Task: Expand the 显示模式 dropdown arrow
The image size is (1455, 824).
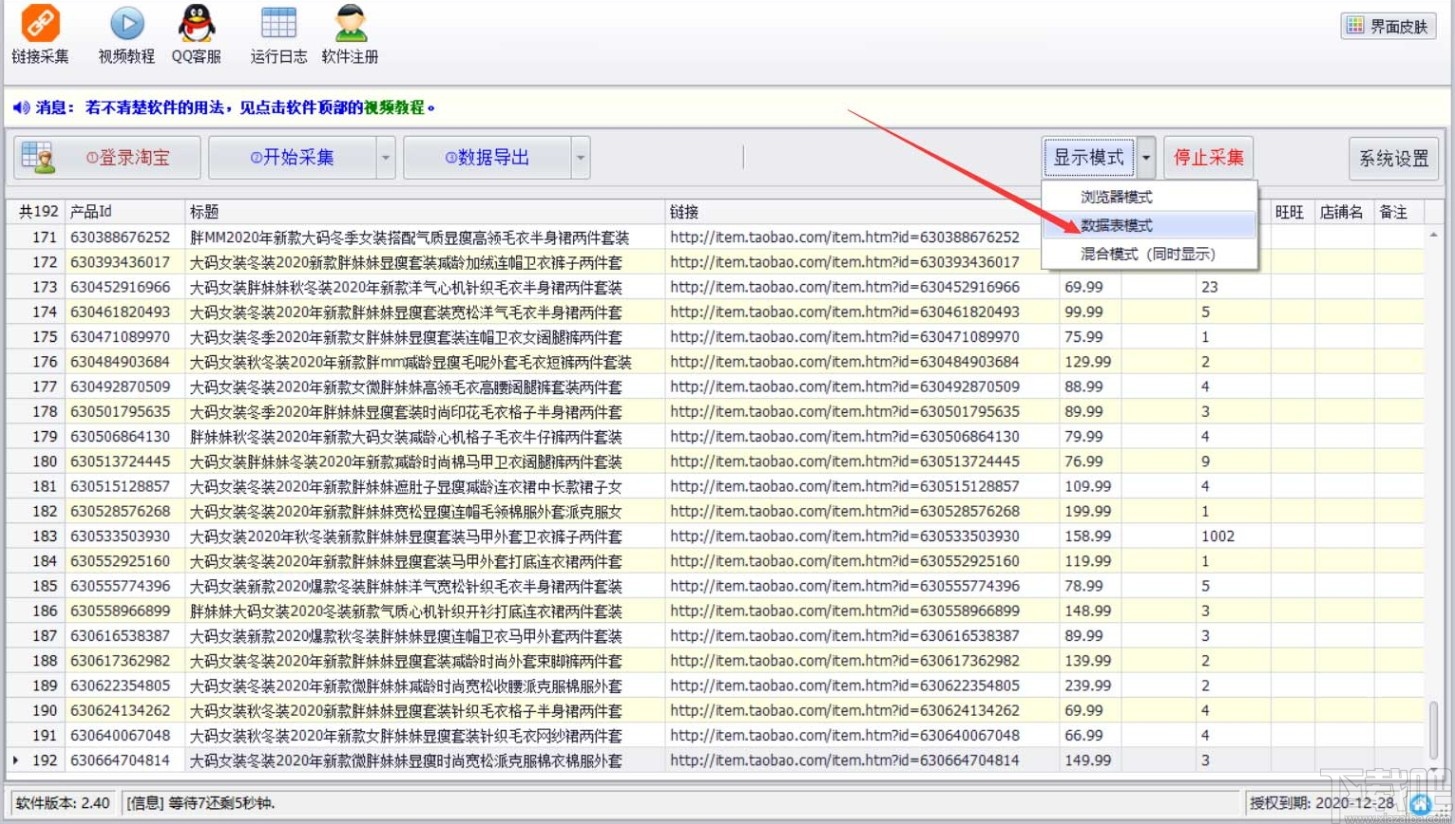Action: click(1146, 157)
